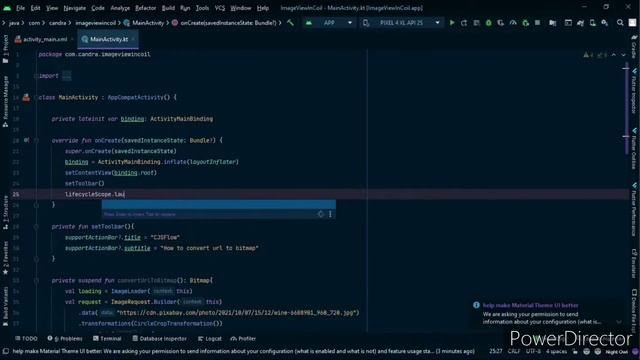
Task: Open the Gradle panel on the right edge
Action: 634,46
